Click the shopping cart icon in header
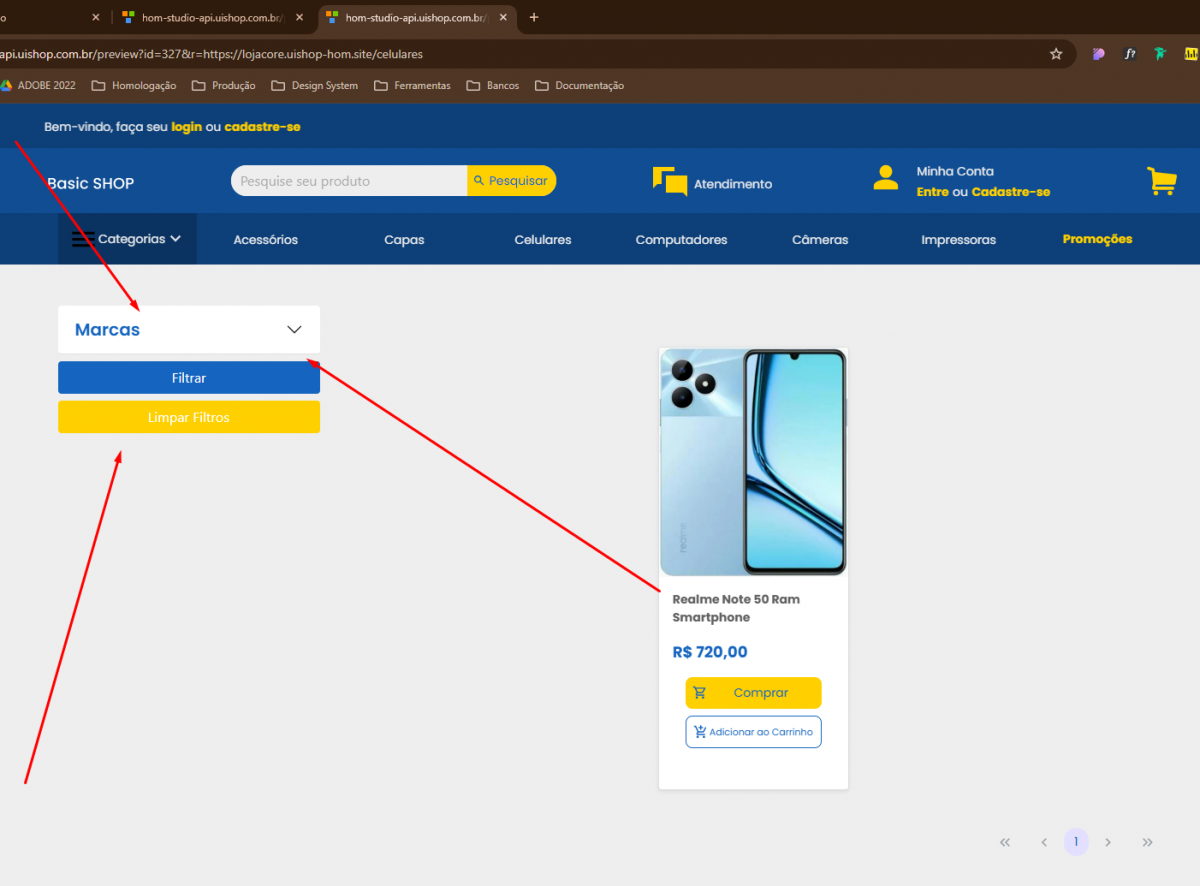The height and width of the screenshot is (886, 1200). point(1161,181)
